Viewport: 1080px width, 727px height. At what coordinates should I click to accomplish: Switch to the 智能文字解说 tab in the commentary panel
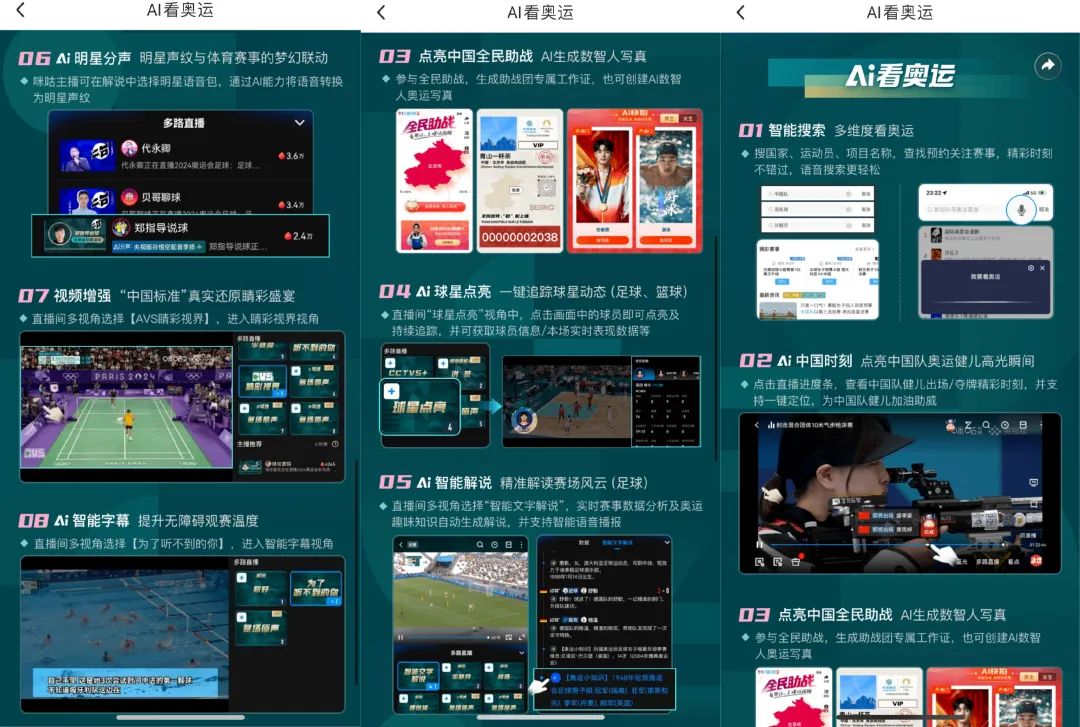point(618,543)
